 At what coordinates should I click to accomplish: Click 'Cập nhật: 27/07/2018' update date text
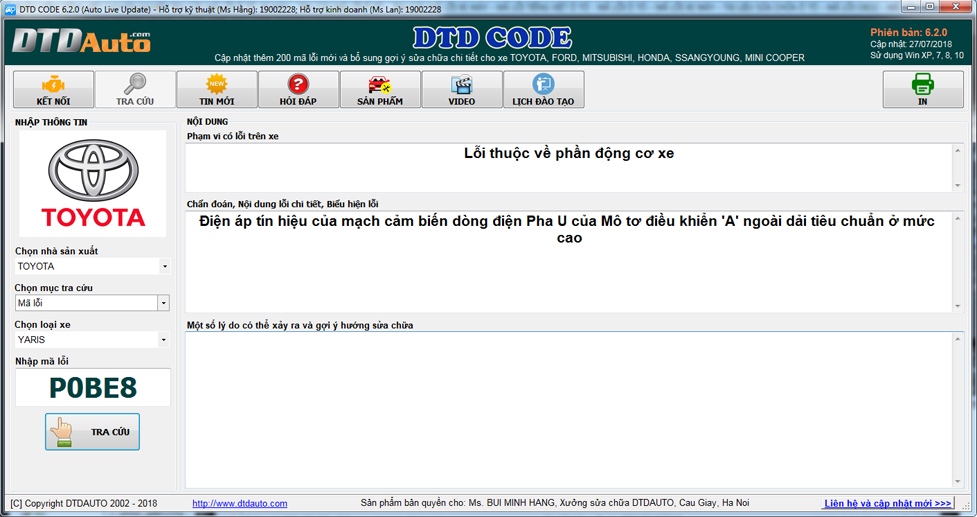coord(911,44)
